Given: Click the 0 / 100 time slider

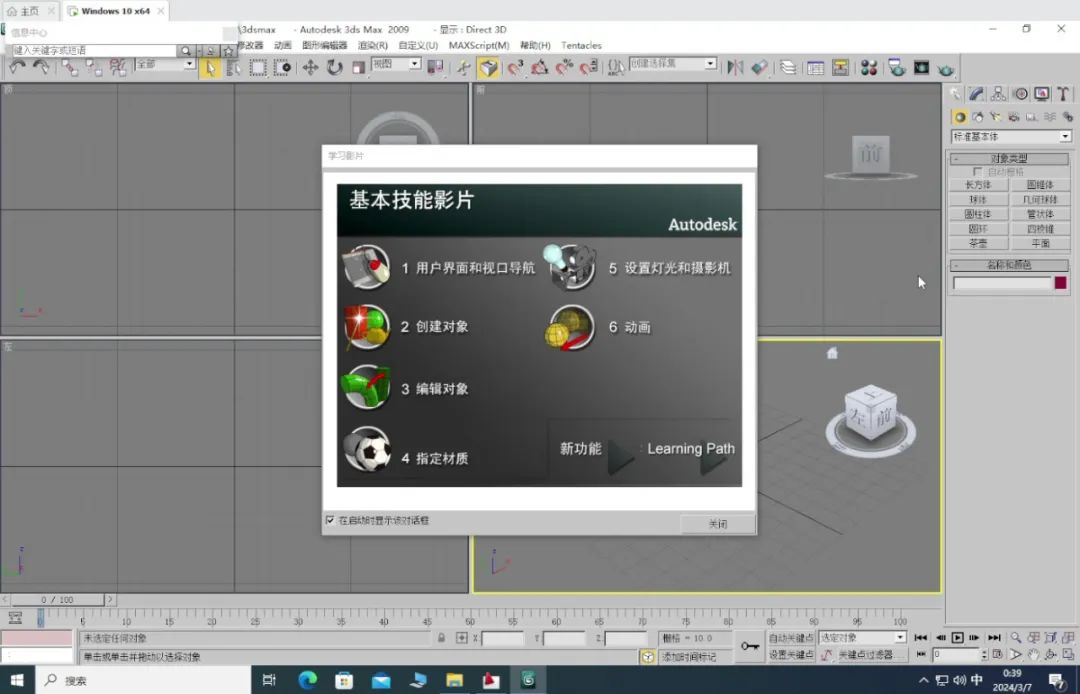Looking at the screenshot, I should point(57,600).
